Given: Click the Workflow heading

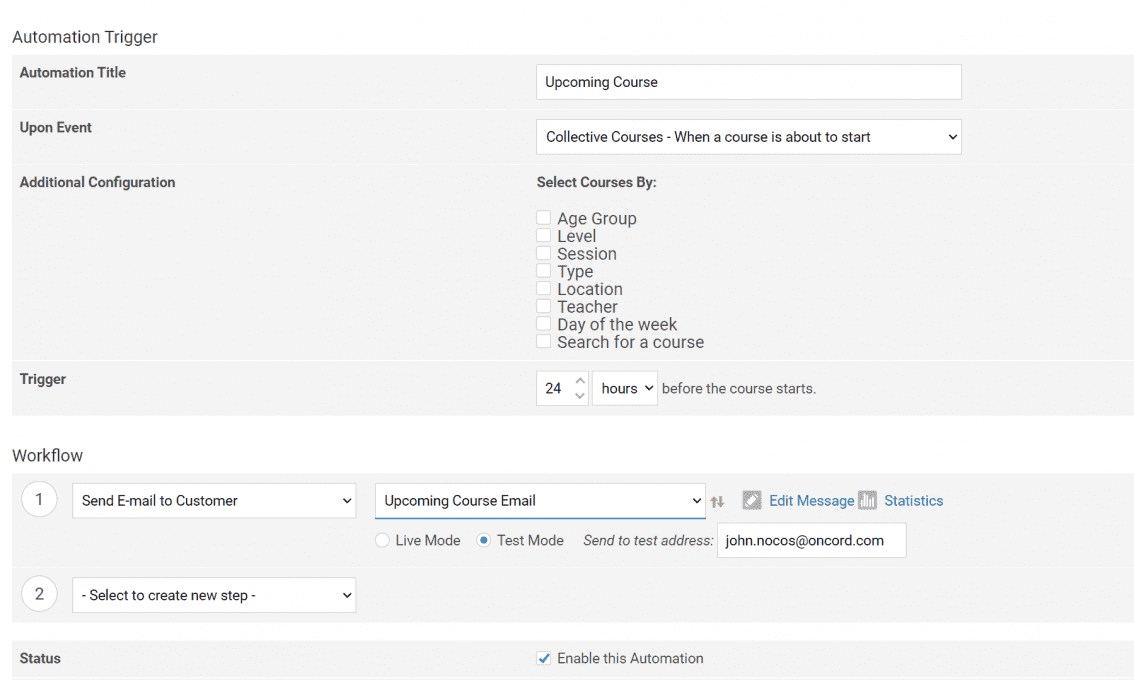Looking at the screenshot, I should (x=48, y=456).
